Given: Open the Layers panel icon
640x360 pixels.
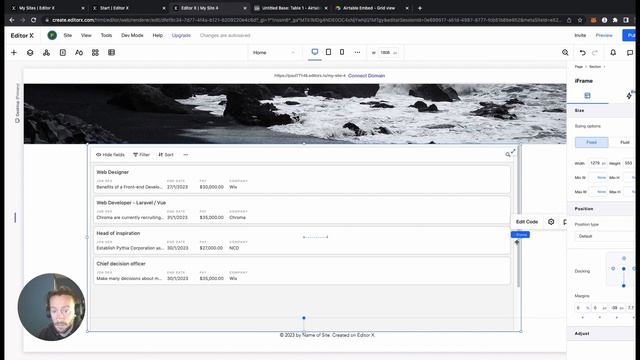Looking at the screenshot, I should pyautogui.click(x=30, y=52).
